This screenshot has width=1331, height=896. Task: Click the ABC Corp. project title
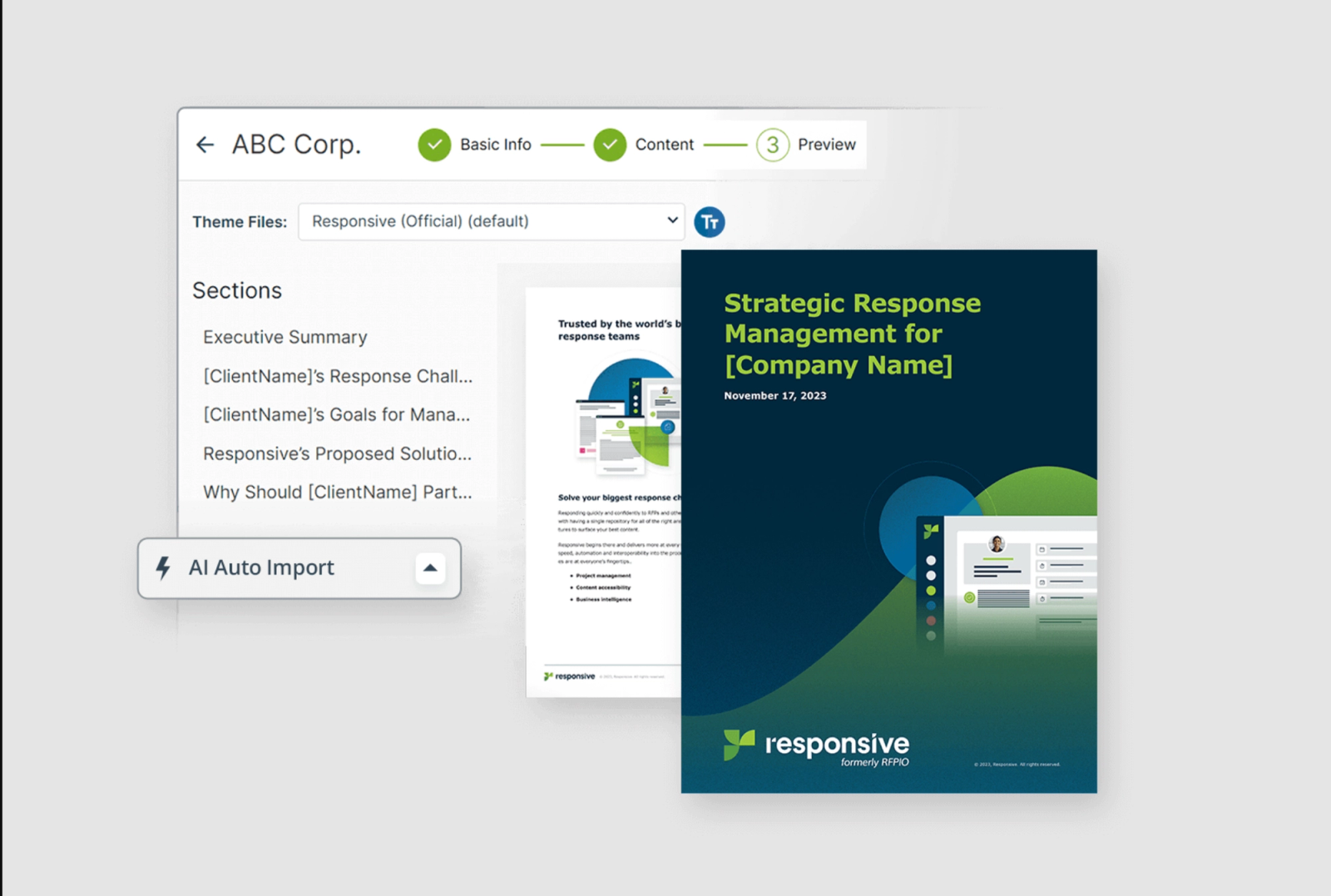(x=296, y=145)
